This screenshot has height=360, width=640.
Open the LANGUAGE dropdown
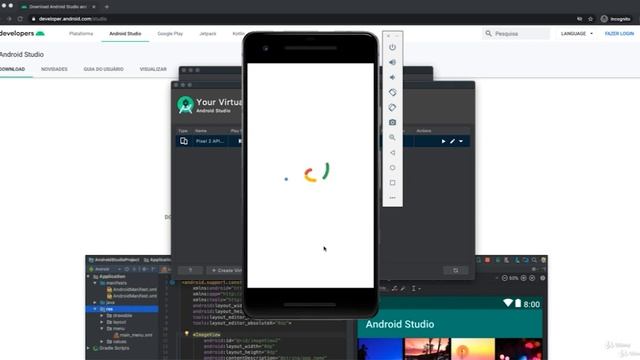pos(577,33)
